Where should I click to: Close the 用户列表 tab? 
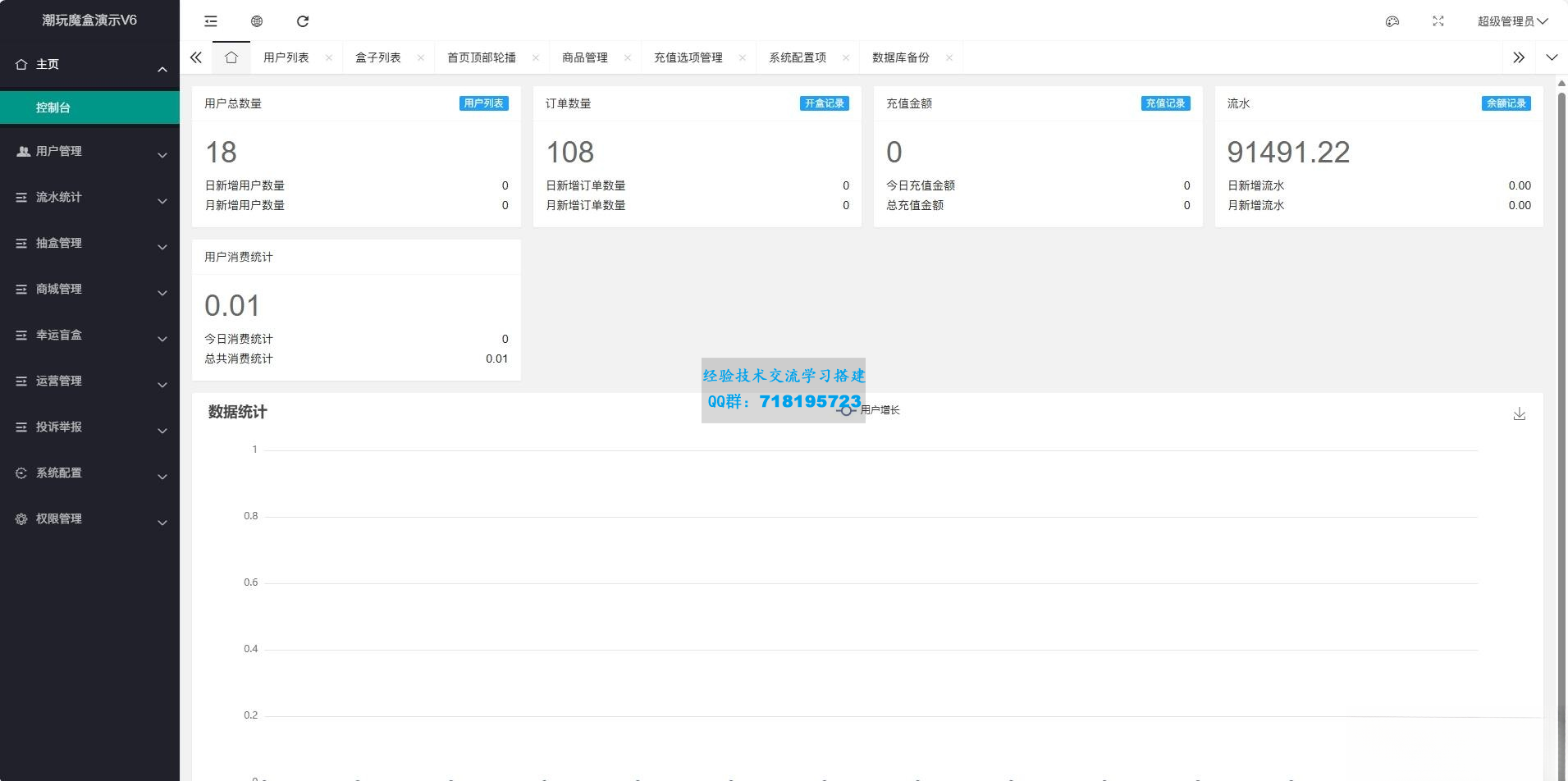click(329, 57)
